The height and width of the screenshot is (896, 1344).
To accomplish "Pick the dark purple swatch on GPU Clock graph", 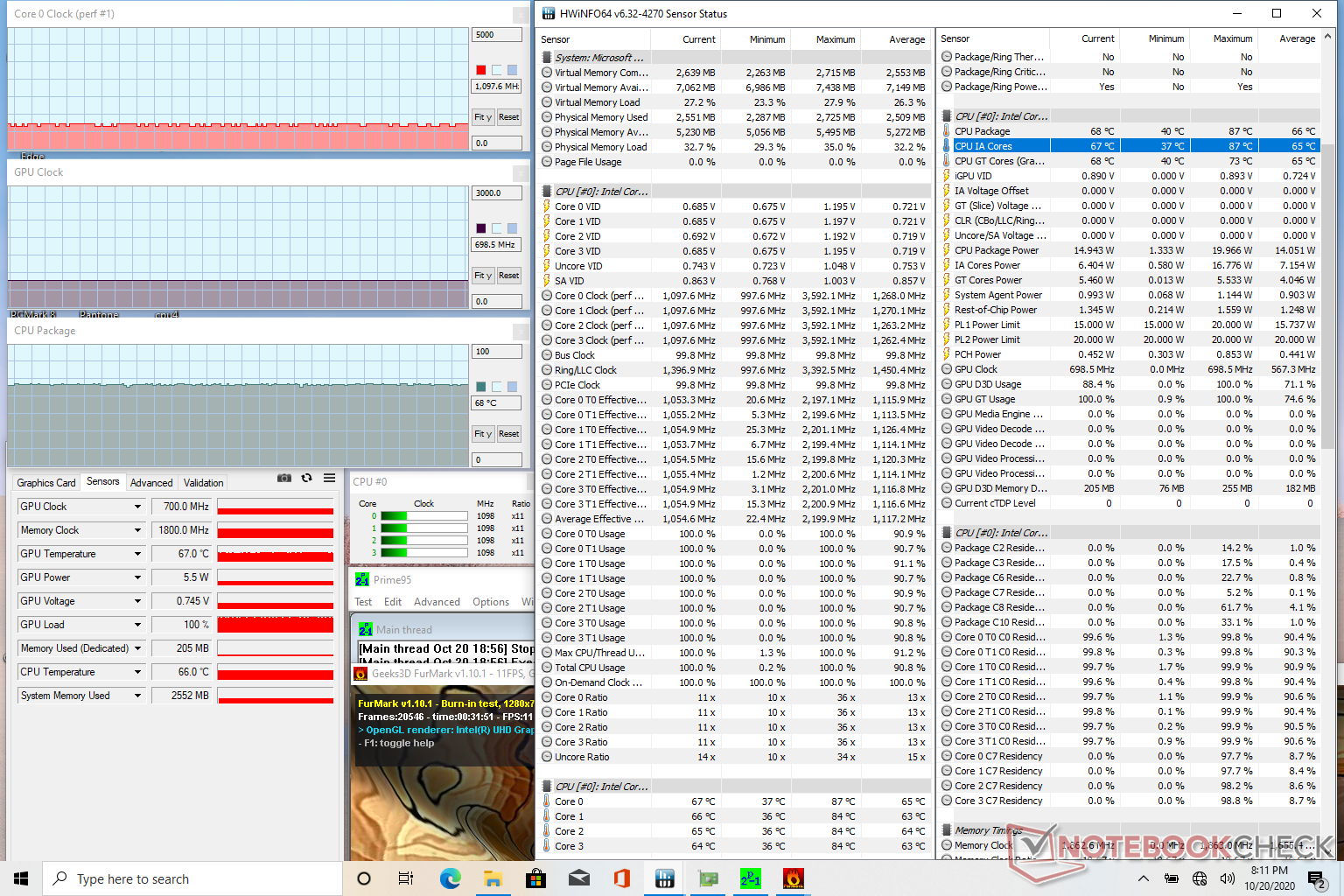I will (480, 228).
